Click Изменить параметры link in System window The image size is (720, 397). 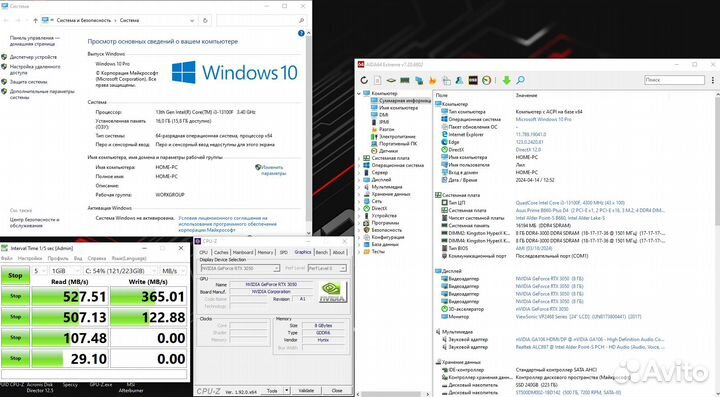[273, 170]
